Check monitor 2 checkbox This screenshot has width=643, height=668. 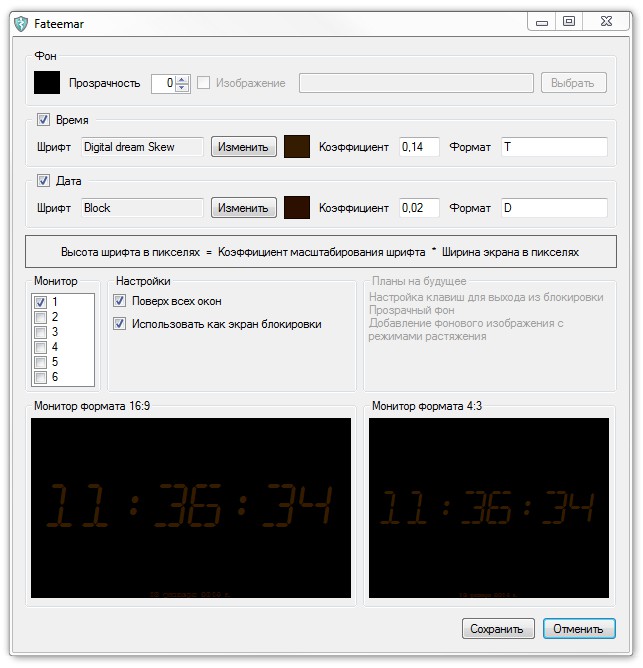point(40,317)
